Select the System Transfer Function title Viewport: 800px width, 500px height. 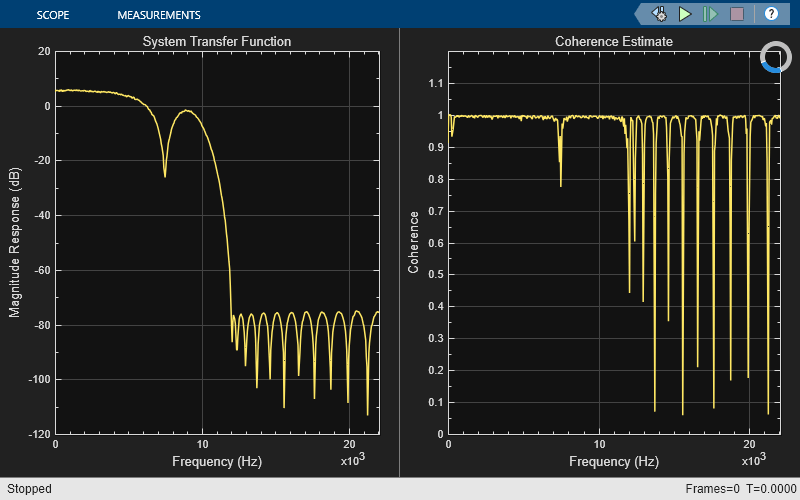click(217, 41)
